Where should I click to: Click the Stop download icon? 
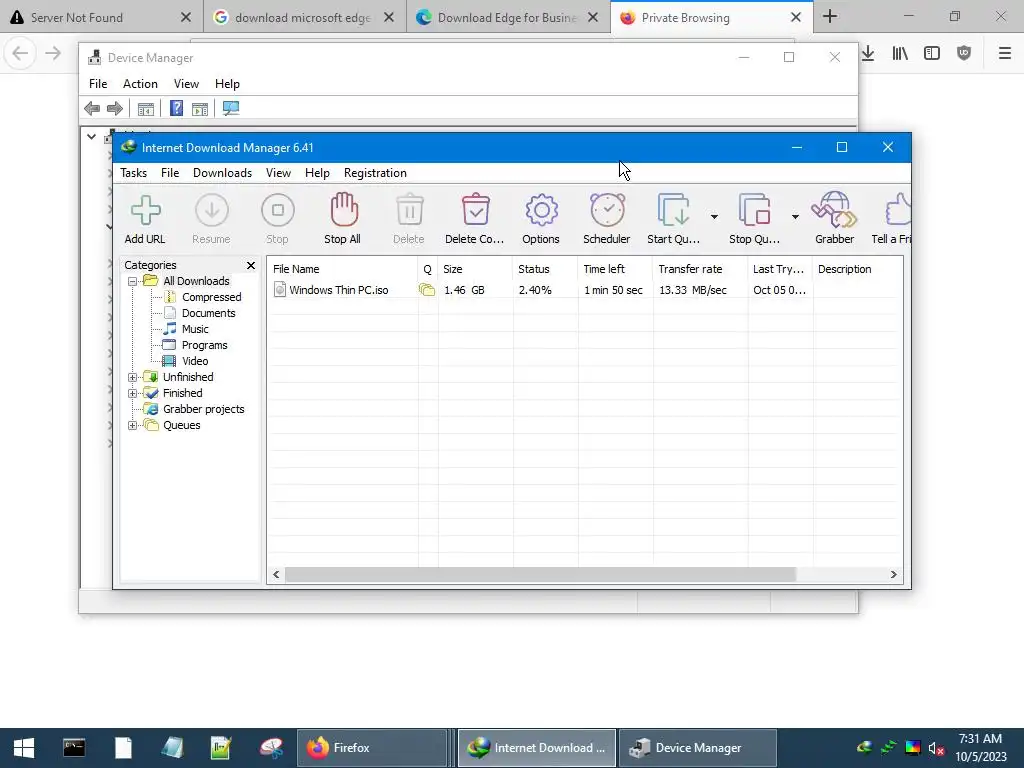click(x=278, y=210)
